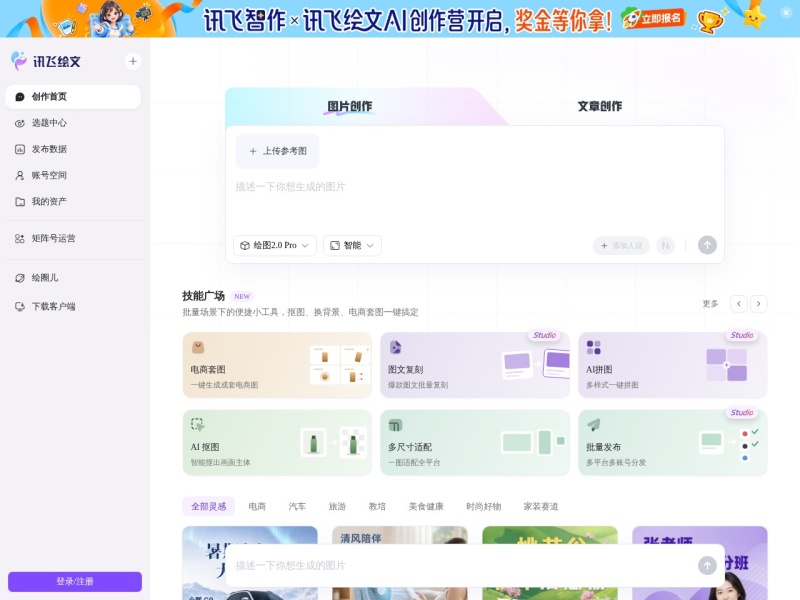This screenshot has width=800, height=600.
Task: Open the parameter settings sliders icon
Action: (665, 245)
